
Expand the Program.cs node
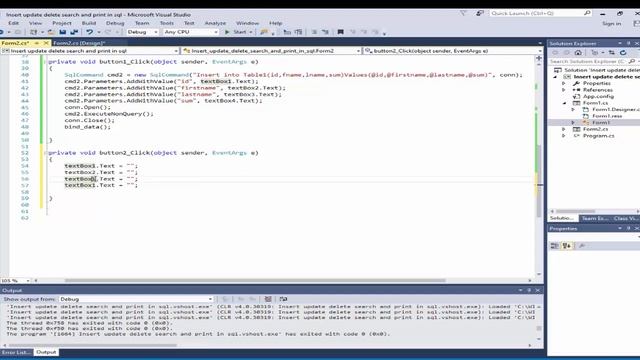564,136
